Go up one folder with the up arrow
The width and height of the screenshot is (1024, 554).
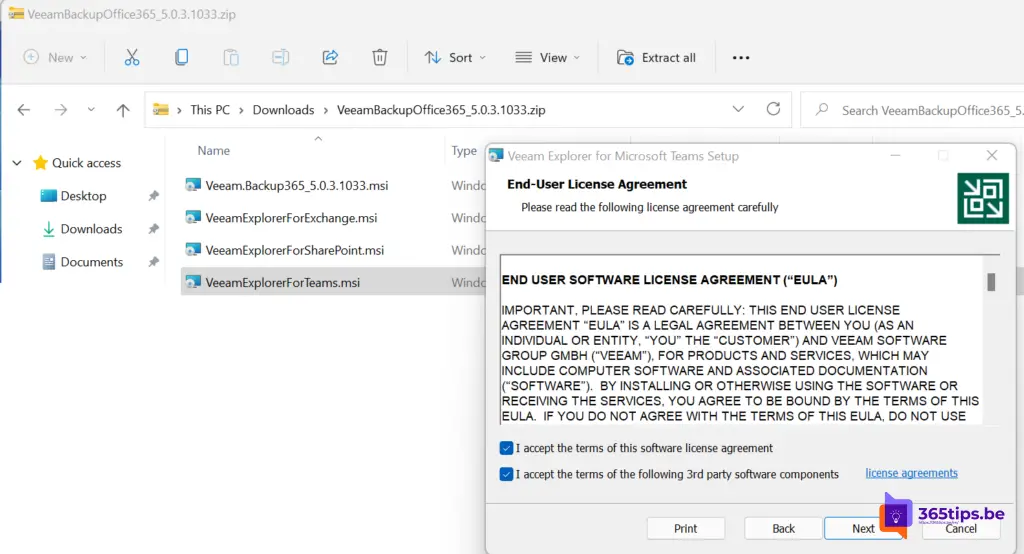click(x=123, y=110)
